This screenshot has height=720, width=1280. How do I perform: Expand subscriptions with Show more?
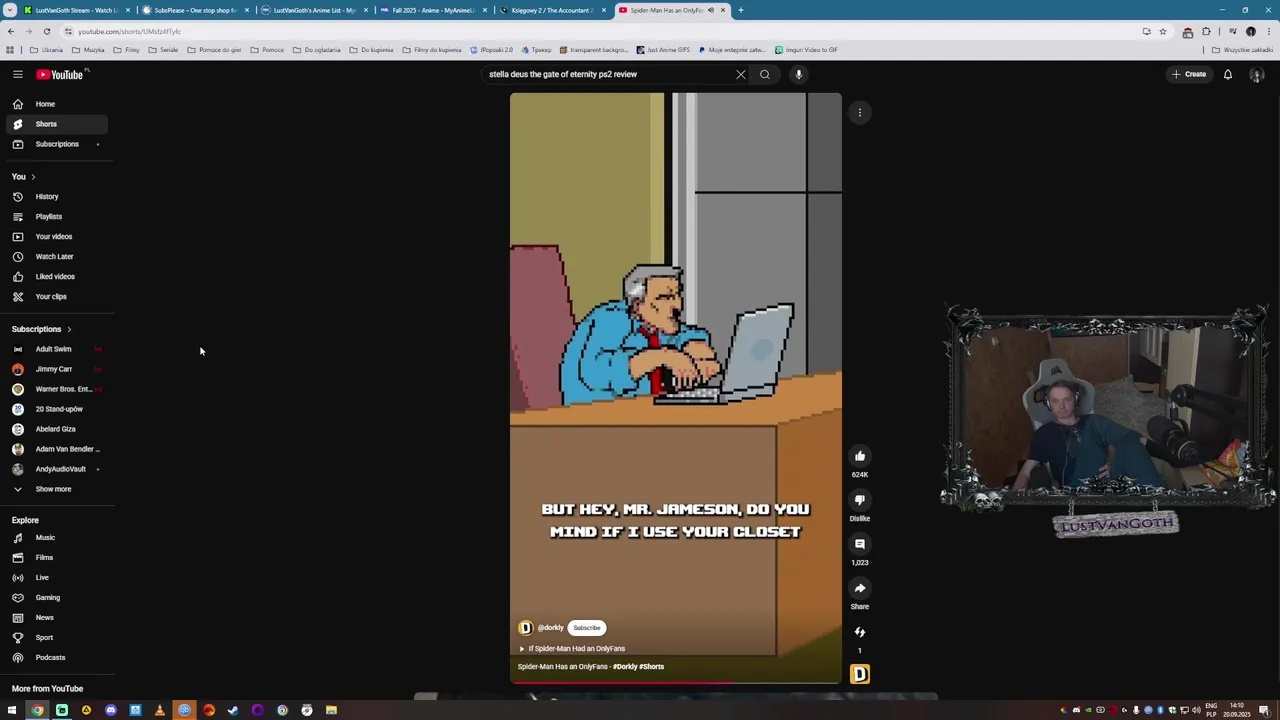[55, 489]
